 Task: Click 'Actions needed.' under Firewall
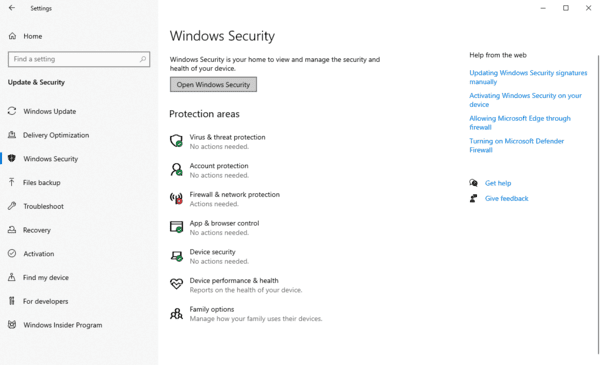(x=214, y=204)
